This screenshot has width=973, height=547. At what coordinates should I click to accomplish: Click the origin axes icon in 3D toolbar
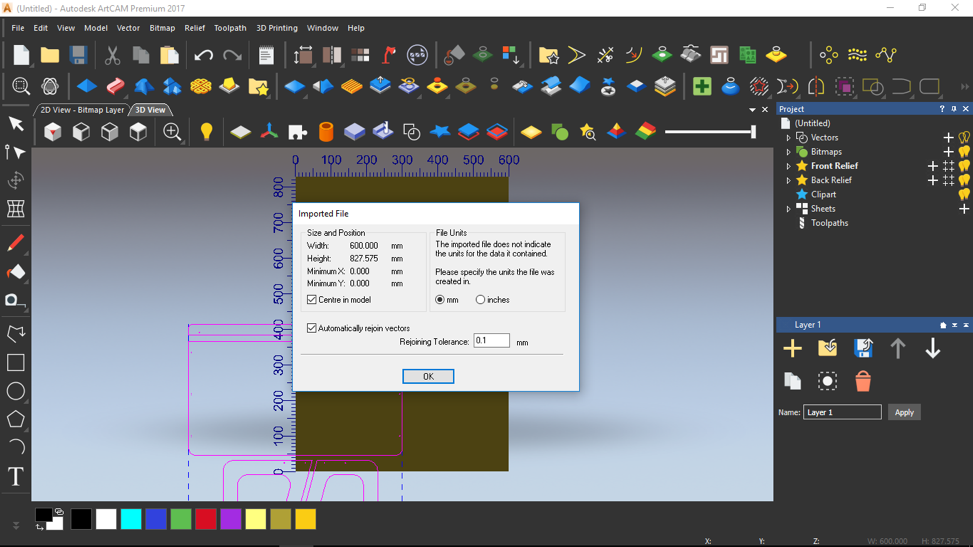click(269, 132)
